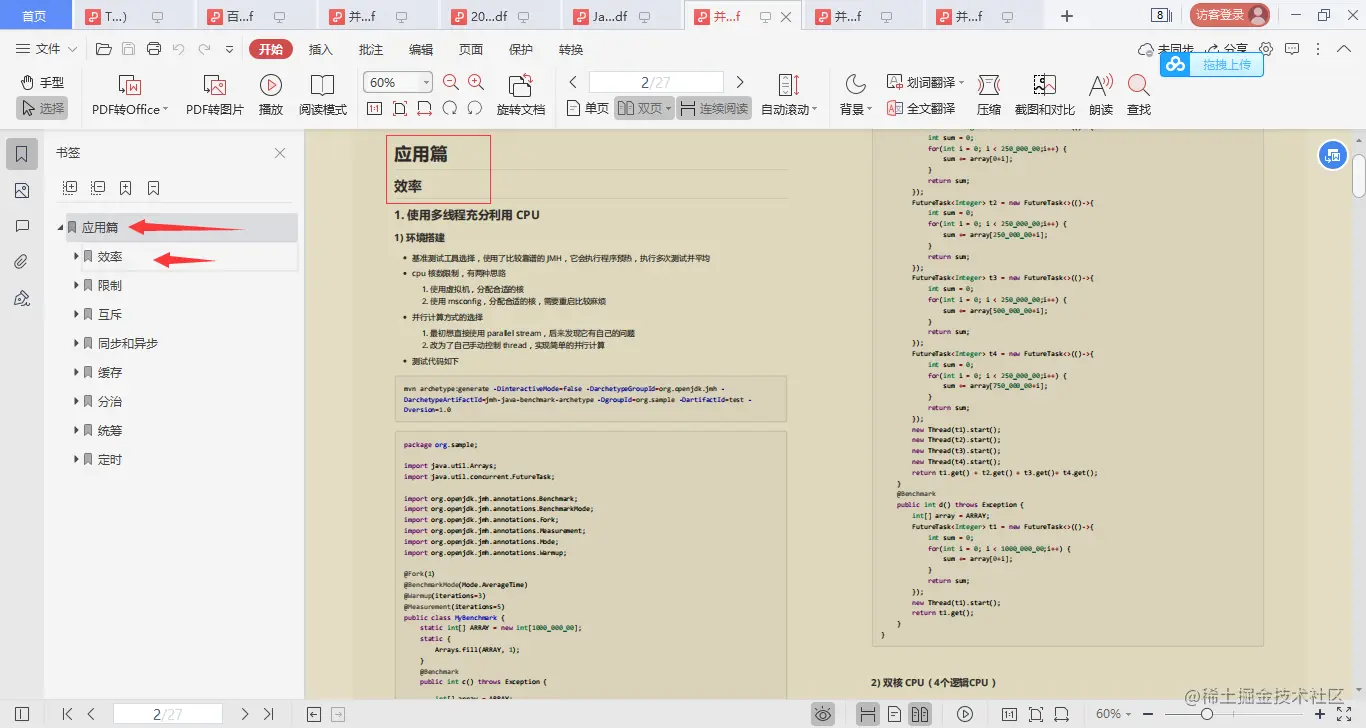Viewport: 1366px width, 728px height.
Task: Open the comments panel in left sidebar
Action: pyautogui.click(x=23, y=227)
